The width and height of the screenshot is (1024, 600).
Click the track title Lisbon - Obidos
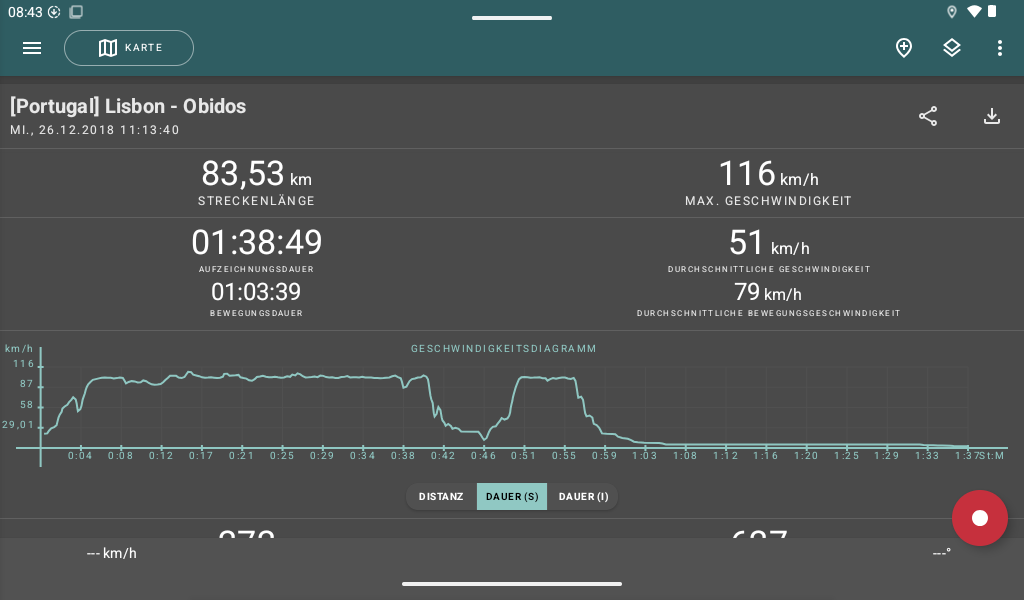click(128, 106)
